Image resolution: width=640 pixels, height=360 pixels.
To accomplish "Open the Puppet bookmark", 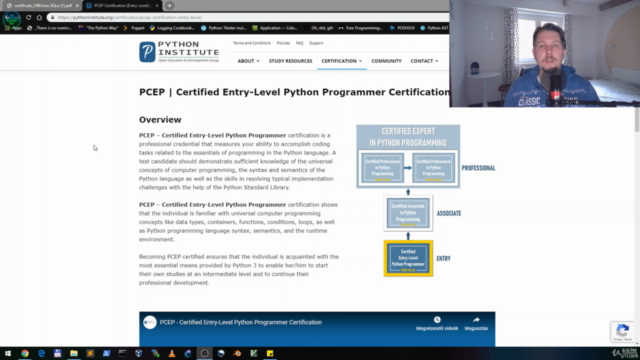I will point(134,28).
